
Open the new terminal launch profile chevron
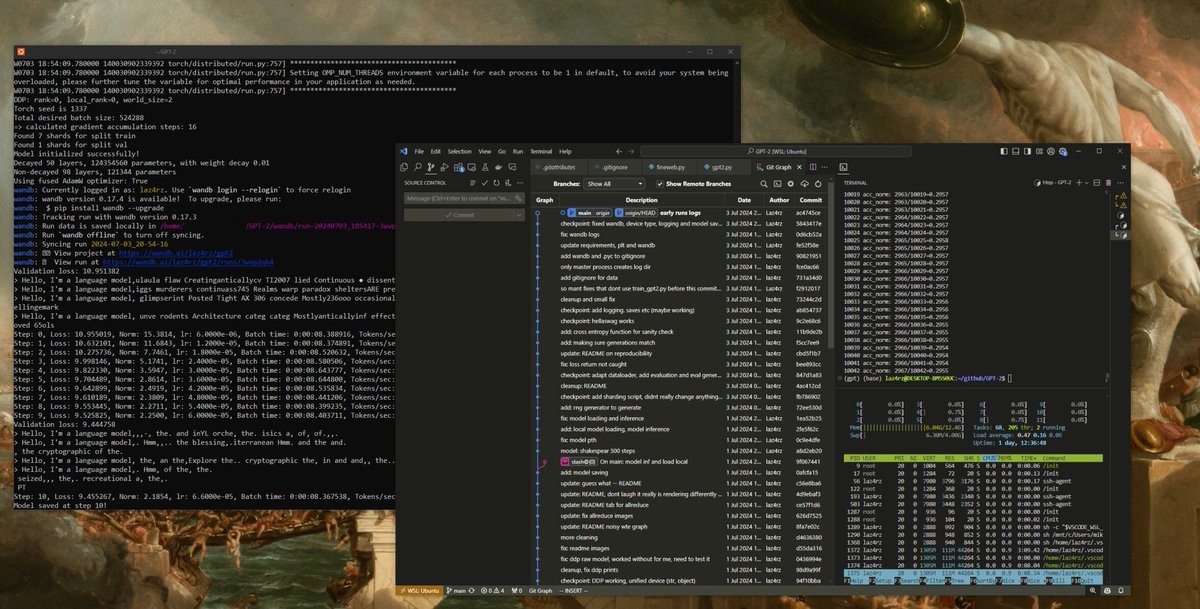1086,183
